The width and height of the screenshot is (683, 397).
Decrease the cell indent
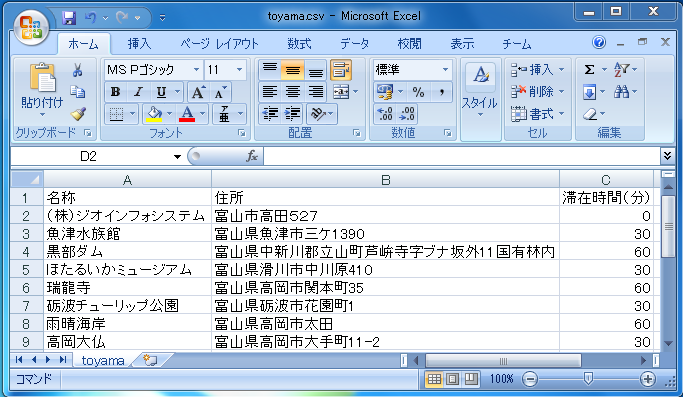click(270, 114)
